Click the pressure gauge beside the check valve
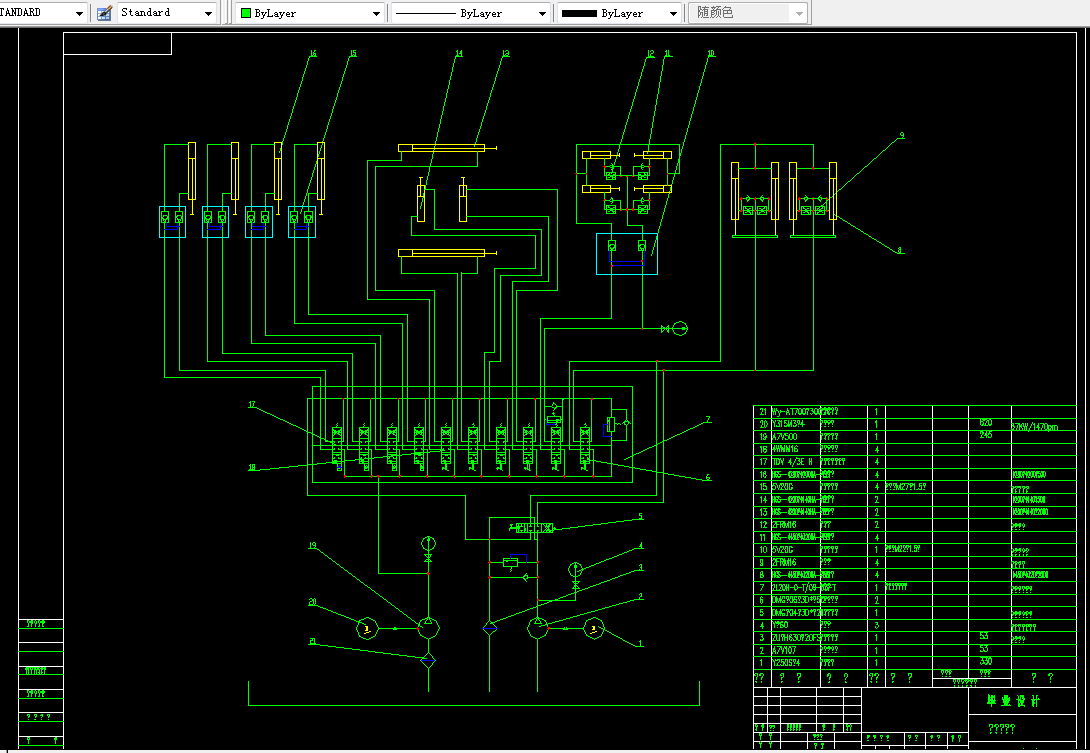This screenshot has height=753, width=1090. click(x=680, y=328)
